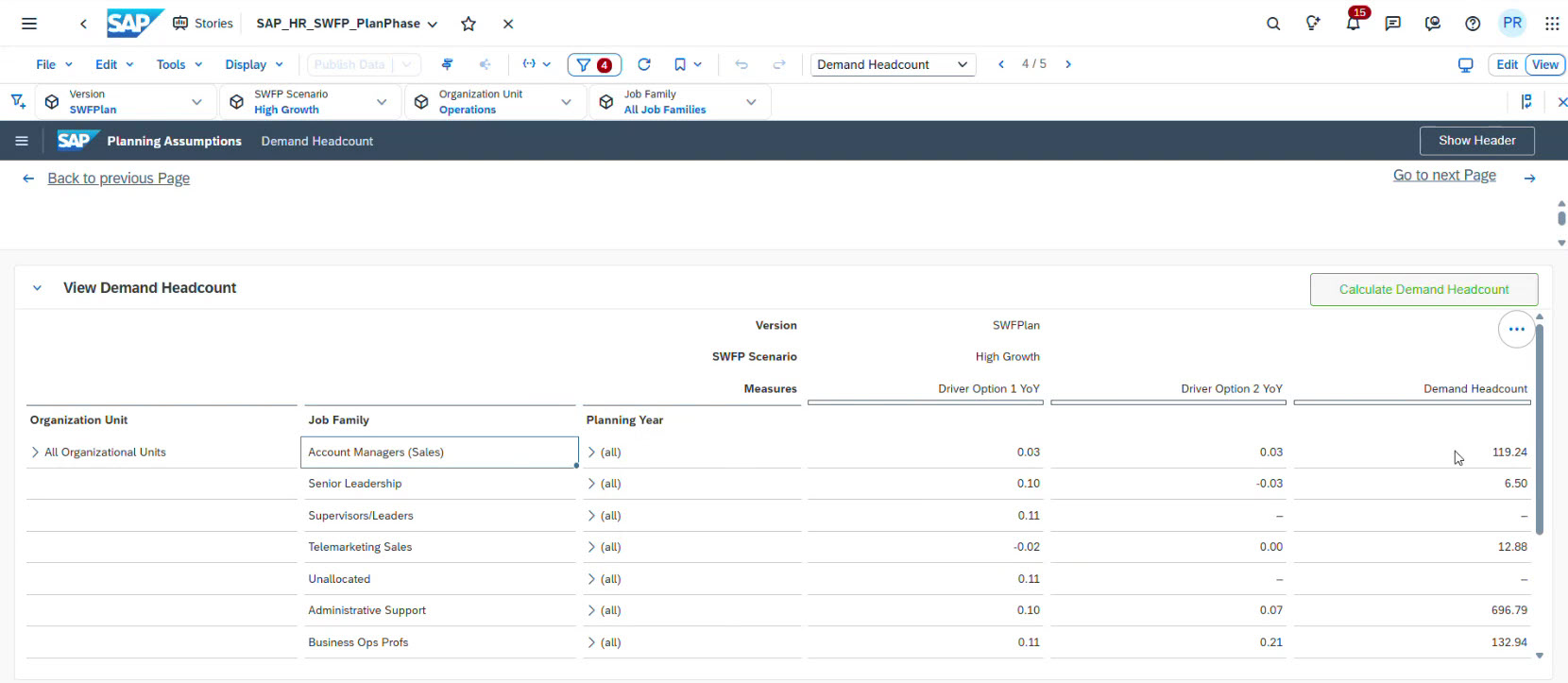Open the Tools menu
1568x683 pixels.
pyautogui.click(x=179, y=64)
